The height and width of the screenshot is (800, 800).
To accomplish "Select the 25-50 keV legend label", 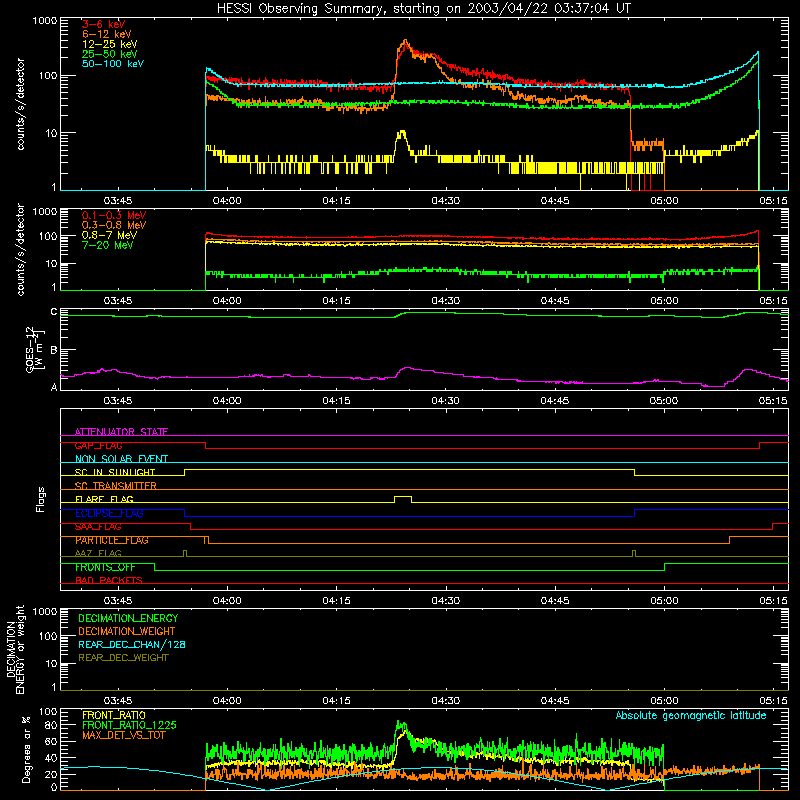I will [x=110, y=54].
